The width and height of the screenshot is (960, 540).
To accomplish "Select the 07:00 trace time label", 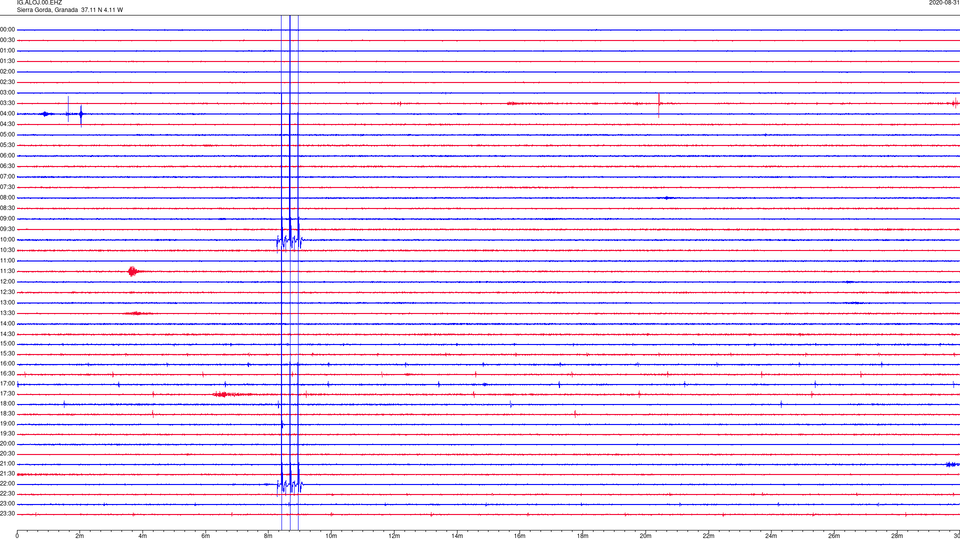I will 7,176.
